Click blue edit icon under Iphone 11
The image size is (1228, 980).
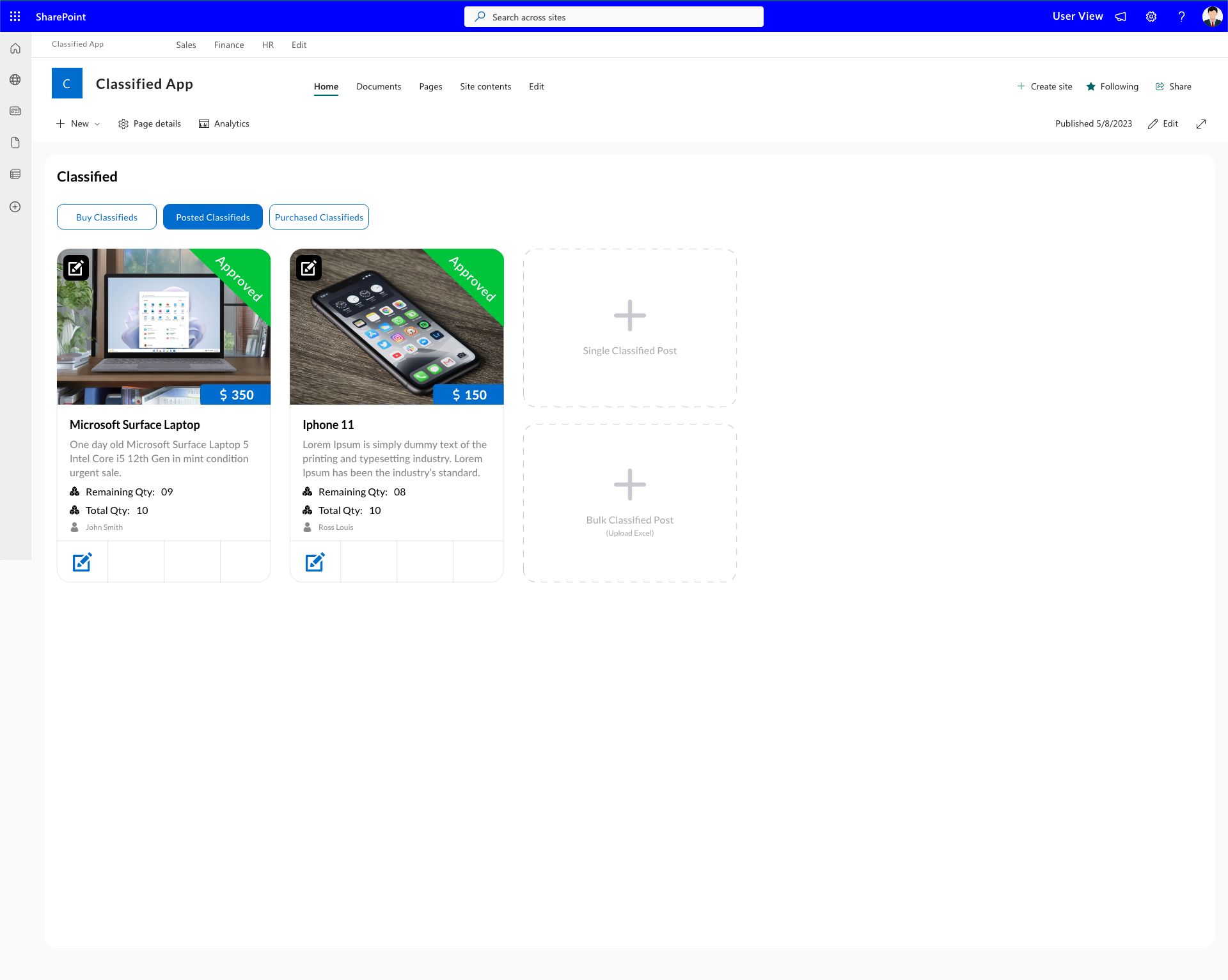click(x=315, y=562)
